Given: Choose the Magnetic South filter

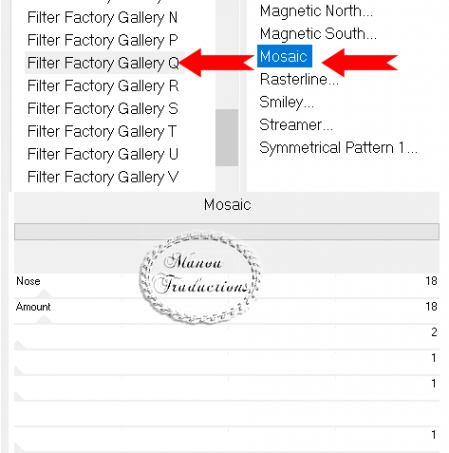Looking at the screenshot, I should click(318, 34).
